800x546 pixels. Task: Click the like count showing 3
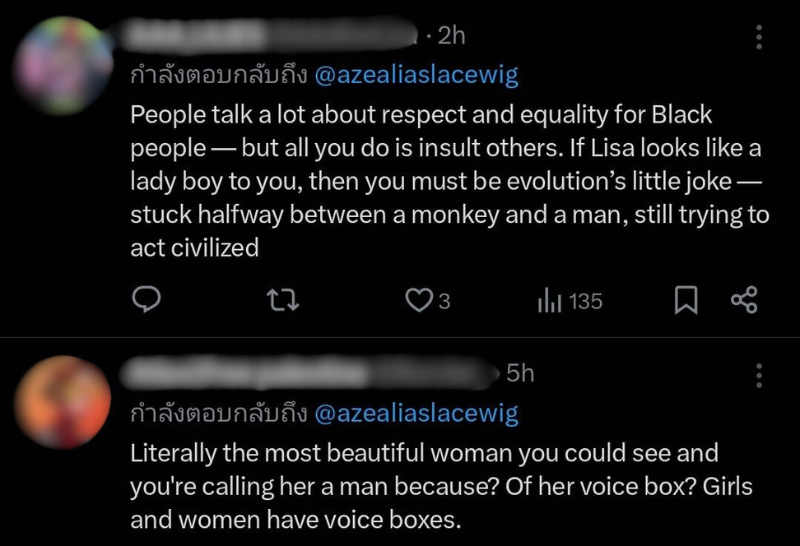point(444,301)
